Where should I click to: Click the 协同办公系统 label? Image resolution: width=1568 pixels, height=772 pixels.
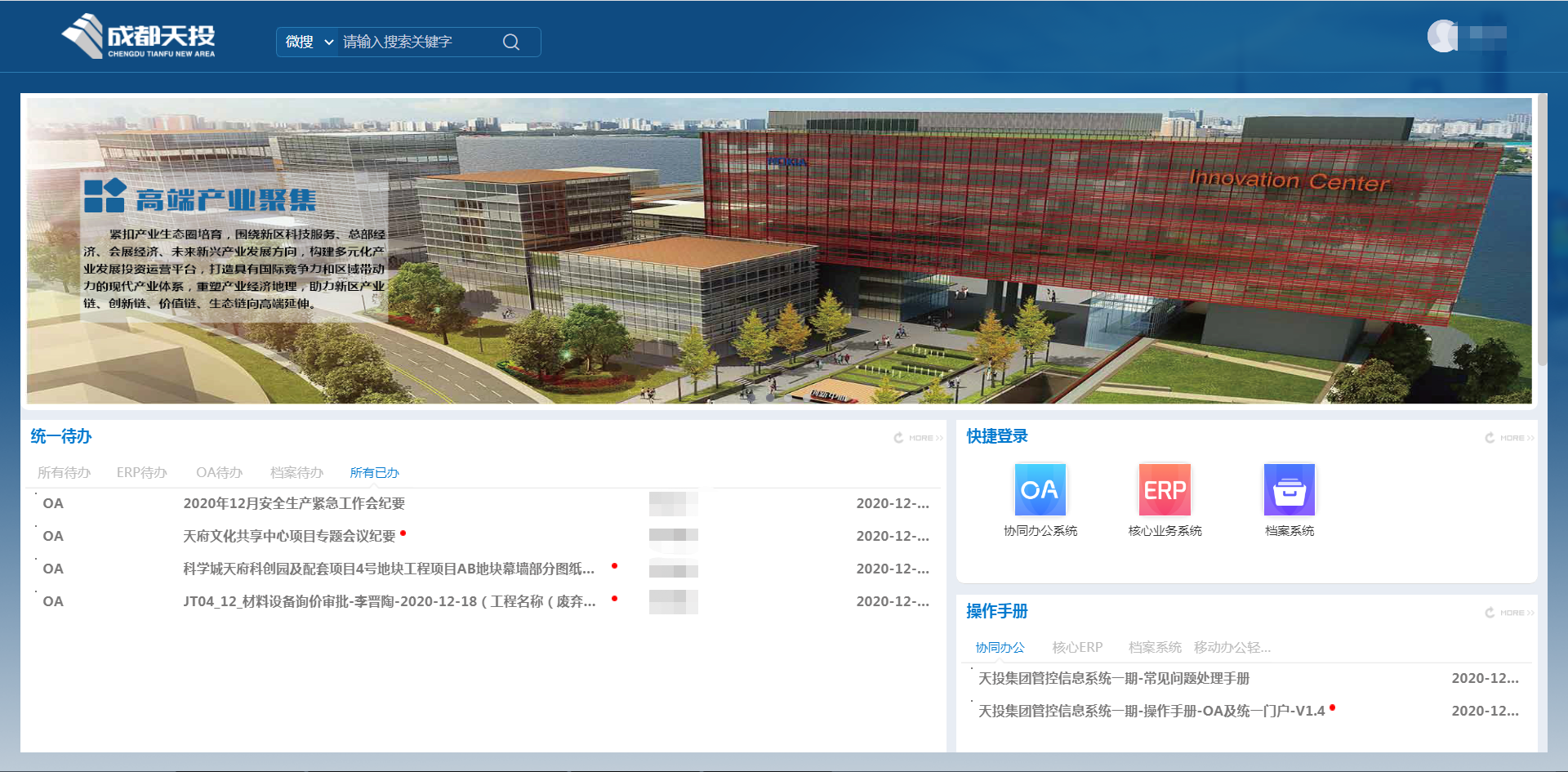click(1040, 531)
